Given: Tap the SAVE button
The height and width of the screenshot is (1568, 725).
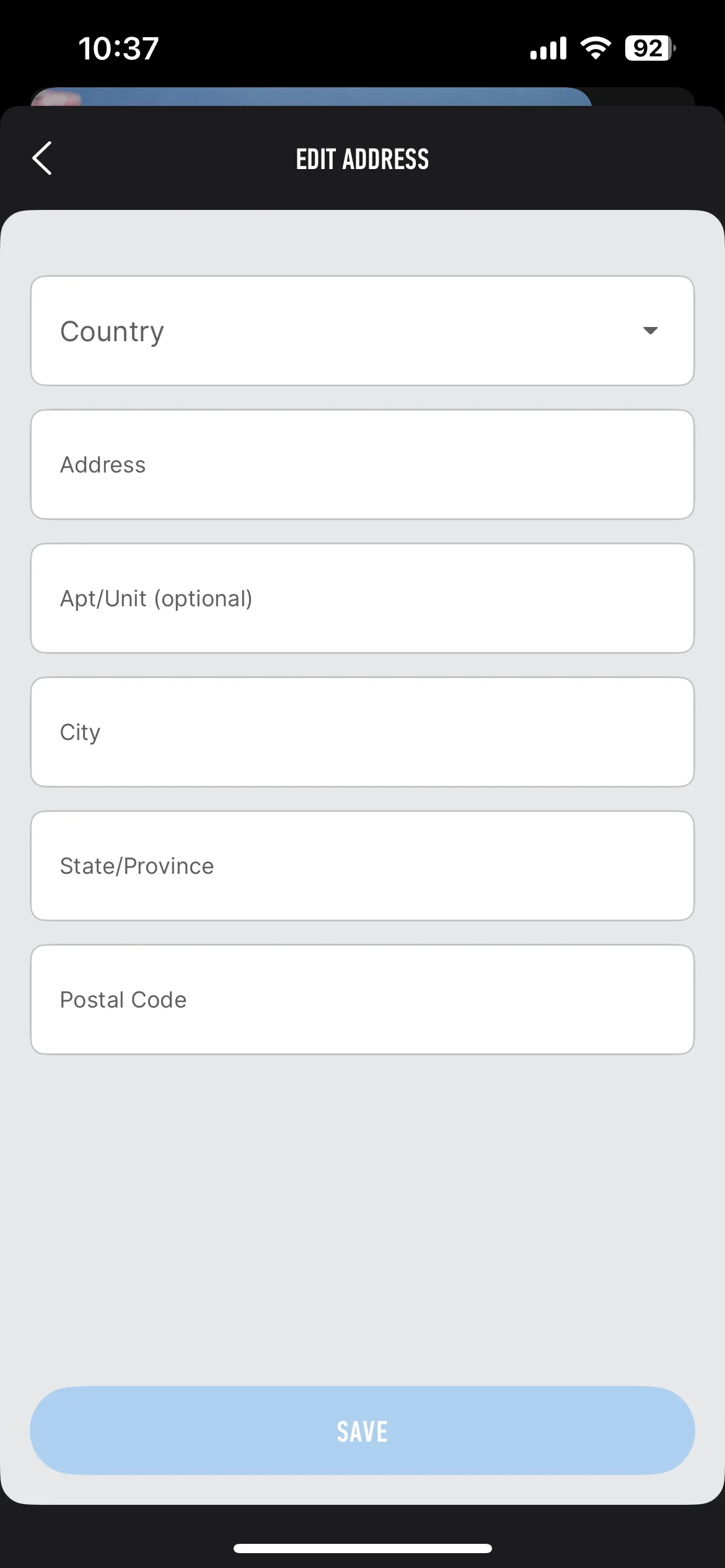Looking at the screenshot, I should tap(362, 1431).
